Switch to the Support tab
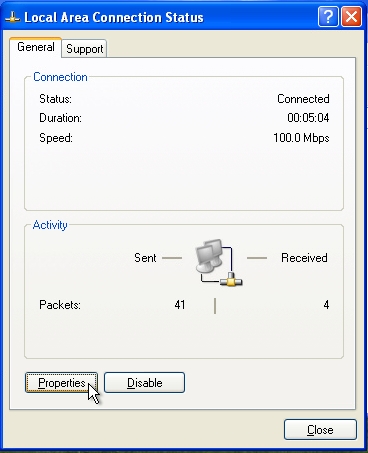 point(84,49)
